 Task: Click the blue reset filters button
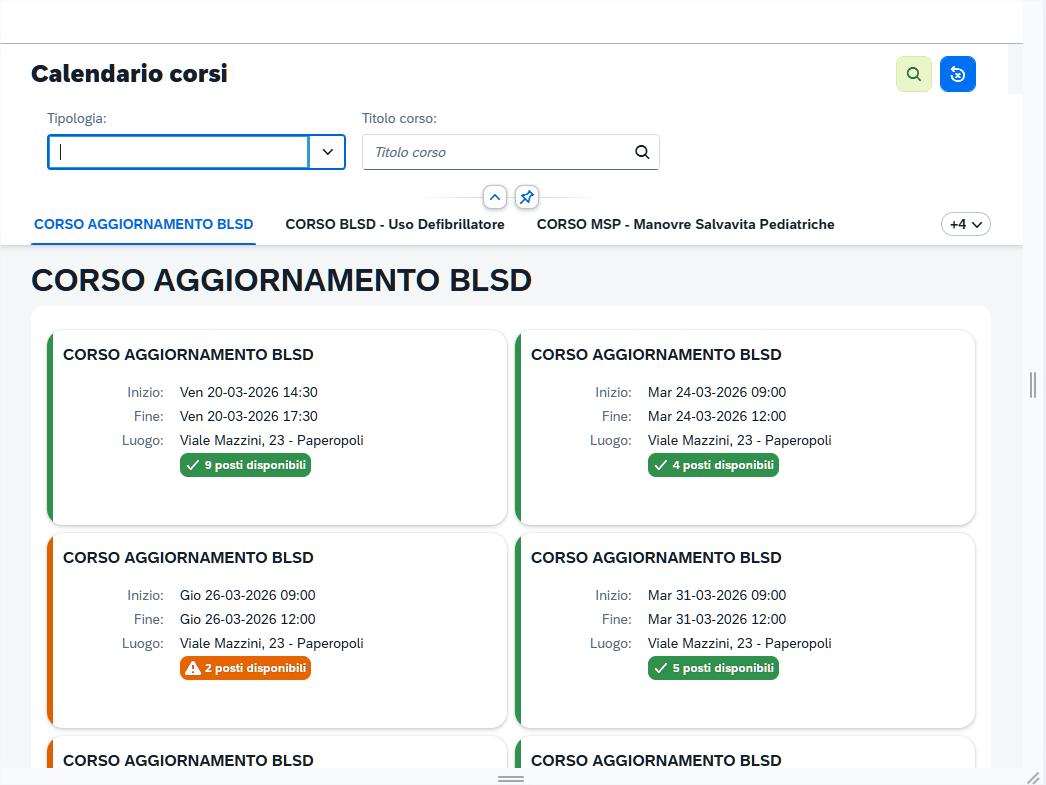957,74
